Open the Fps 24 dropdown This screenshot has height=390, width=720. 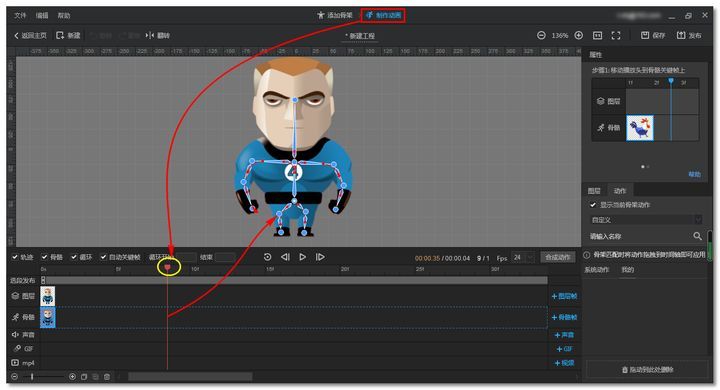point(524,258)
